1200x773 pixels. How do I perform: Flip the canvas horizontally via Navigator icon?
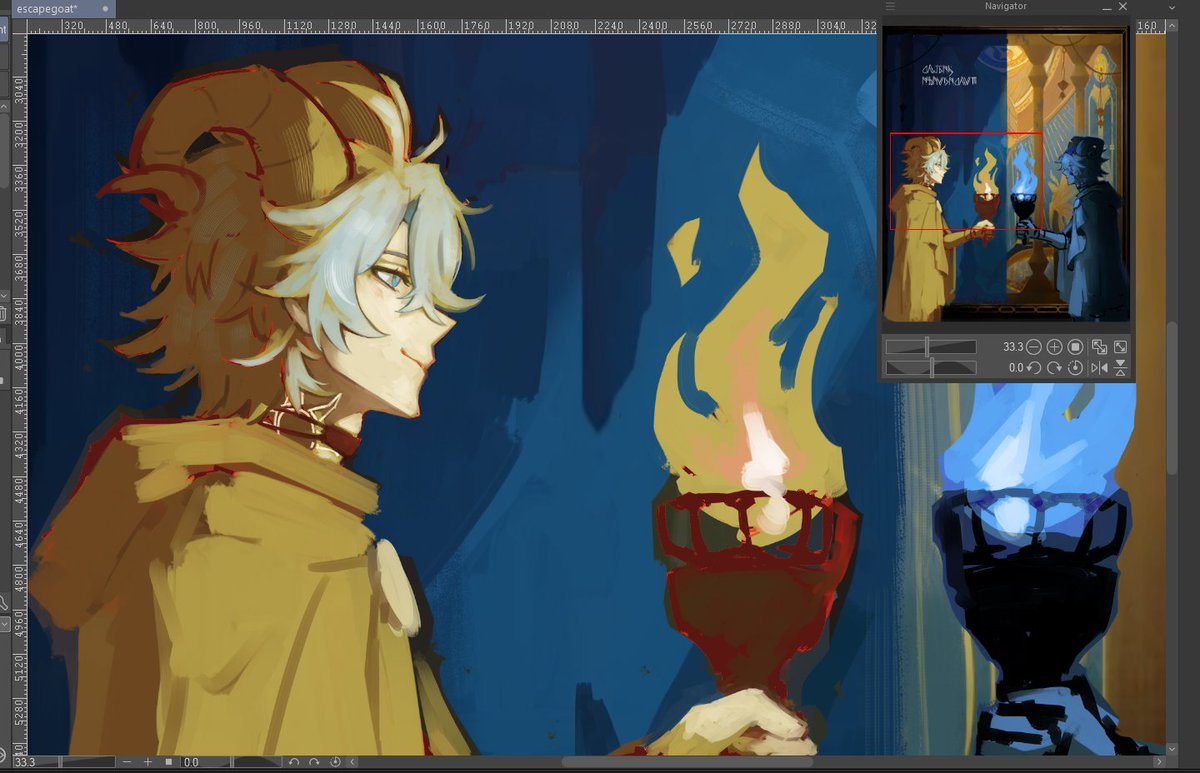pos(1100,367)
